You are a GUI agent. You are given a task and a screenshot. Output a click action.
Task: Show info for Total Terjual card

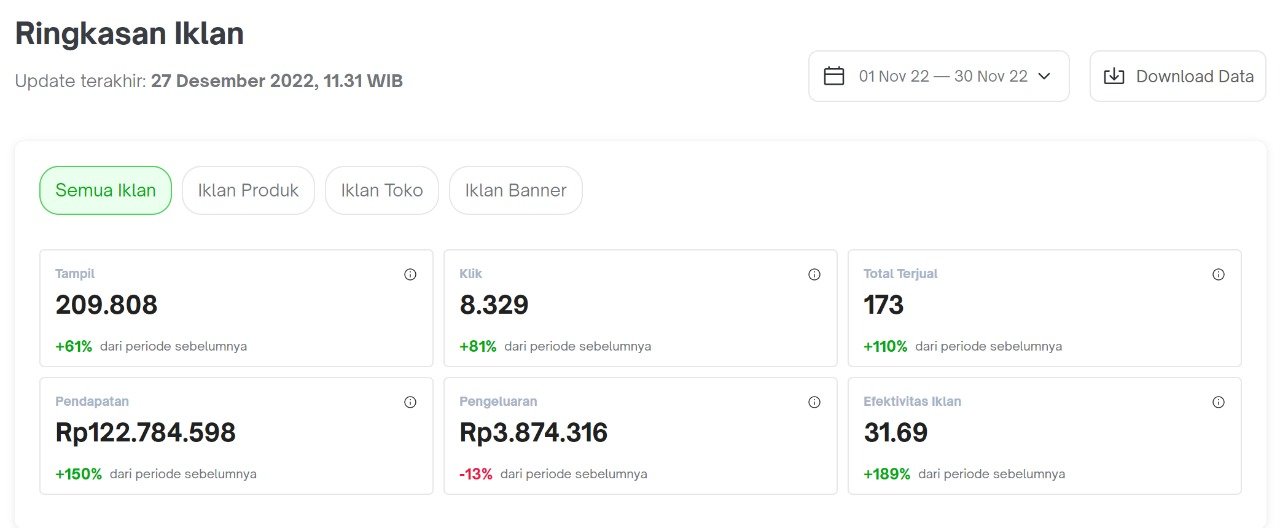pyautogui.click(x=1218, y=275)
